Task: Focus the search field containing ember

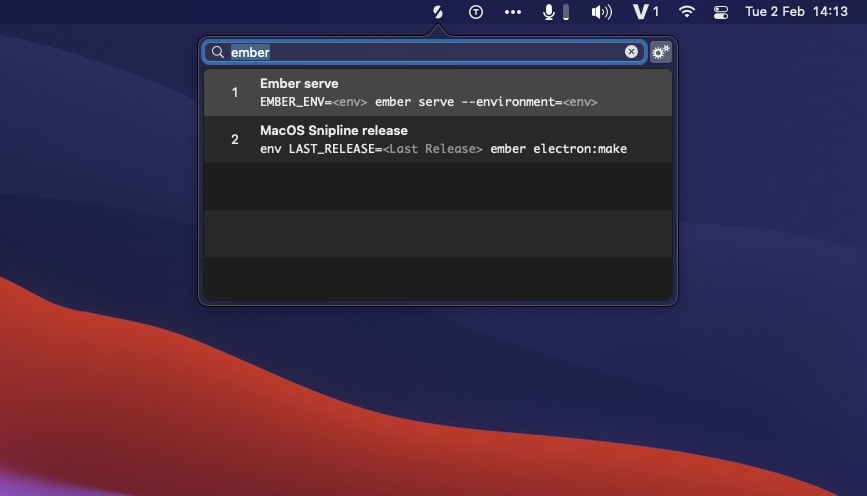Action: [x=425, y=52]
